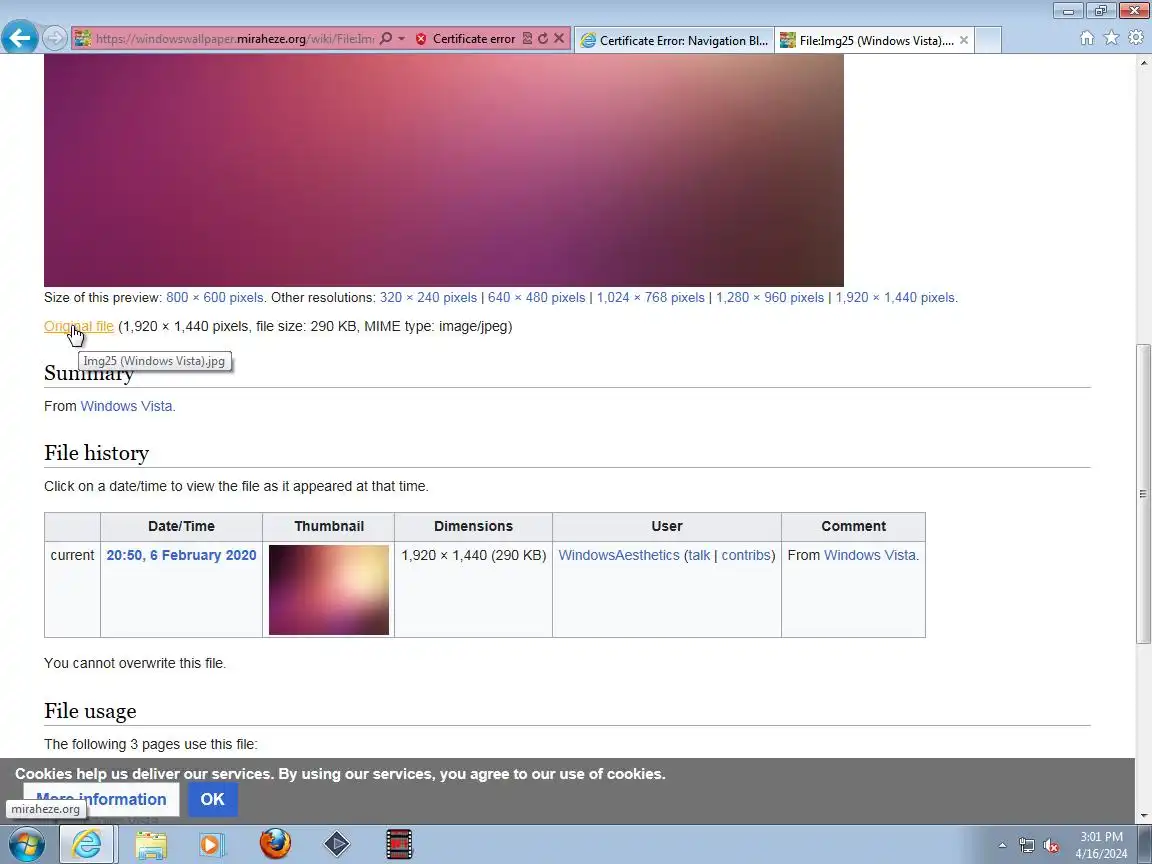1152x864 pixels.
Task: Click the vertical scrollbar thumb
Action: coord(1144,494)
